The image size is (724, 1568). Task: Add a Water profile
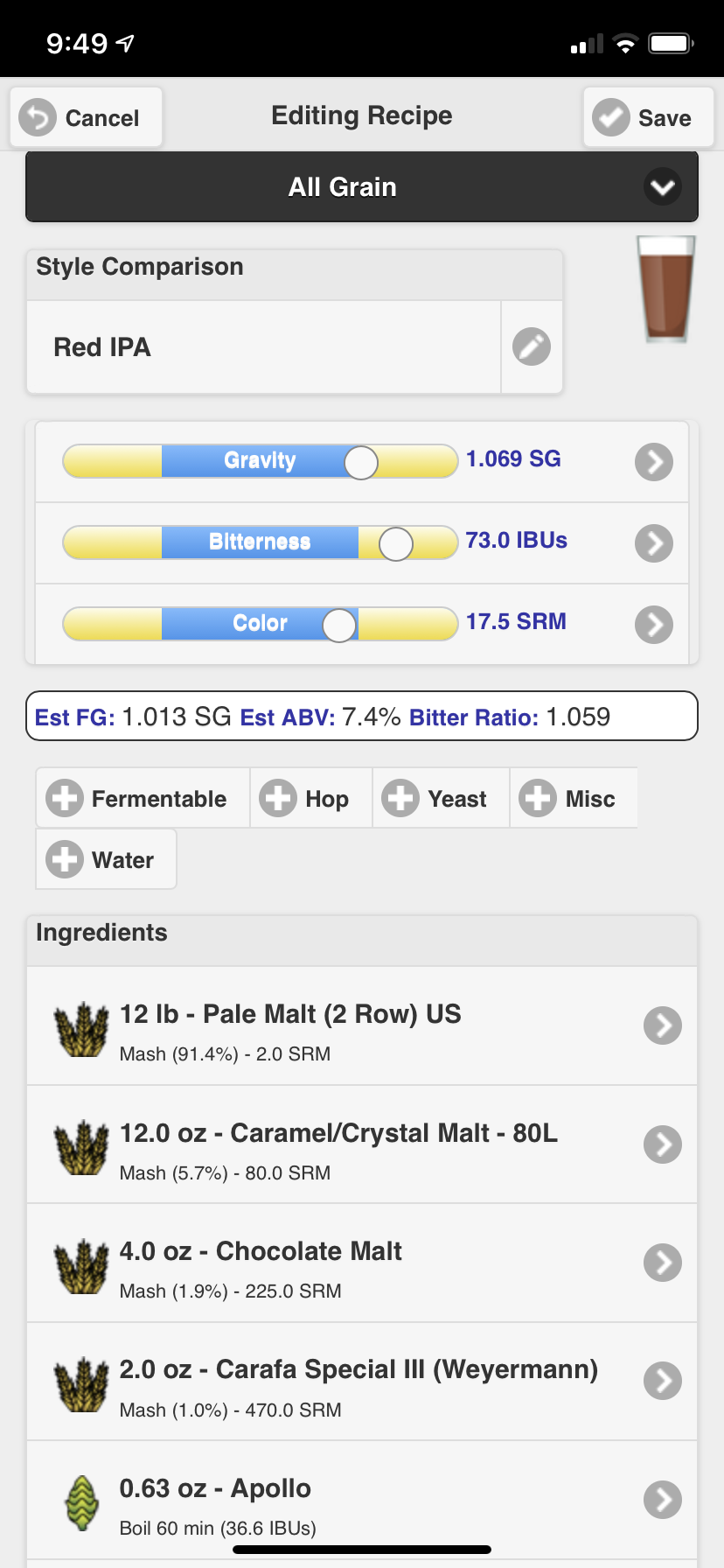(x=106, y=859)
